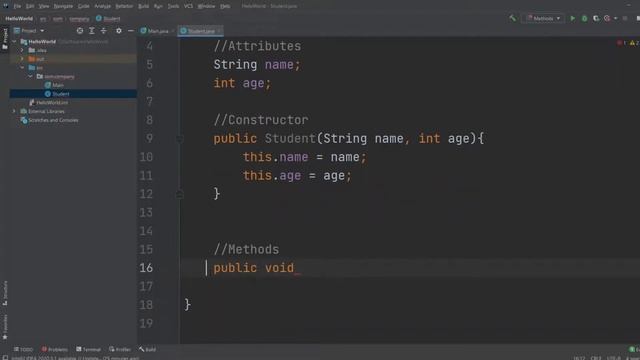Screen dimensions: 640x360
Task: Click the tool window toggle icon in the status bar corner
Action: click(5, 358)
